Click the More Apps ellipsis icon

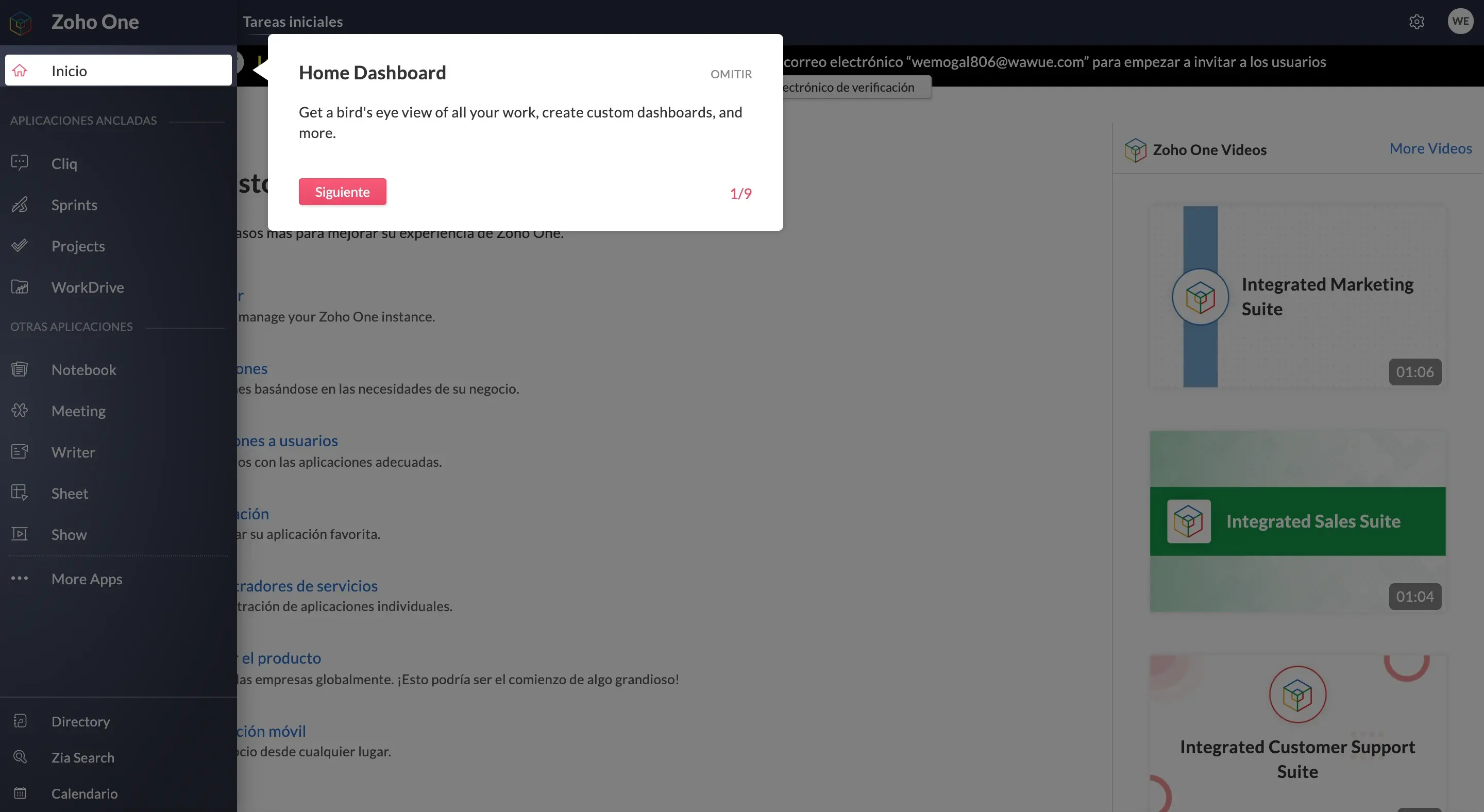point(20,578)
